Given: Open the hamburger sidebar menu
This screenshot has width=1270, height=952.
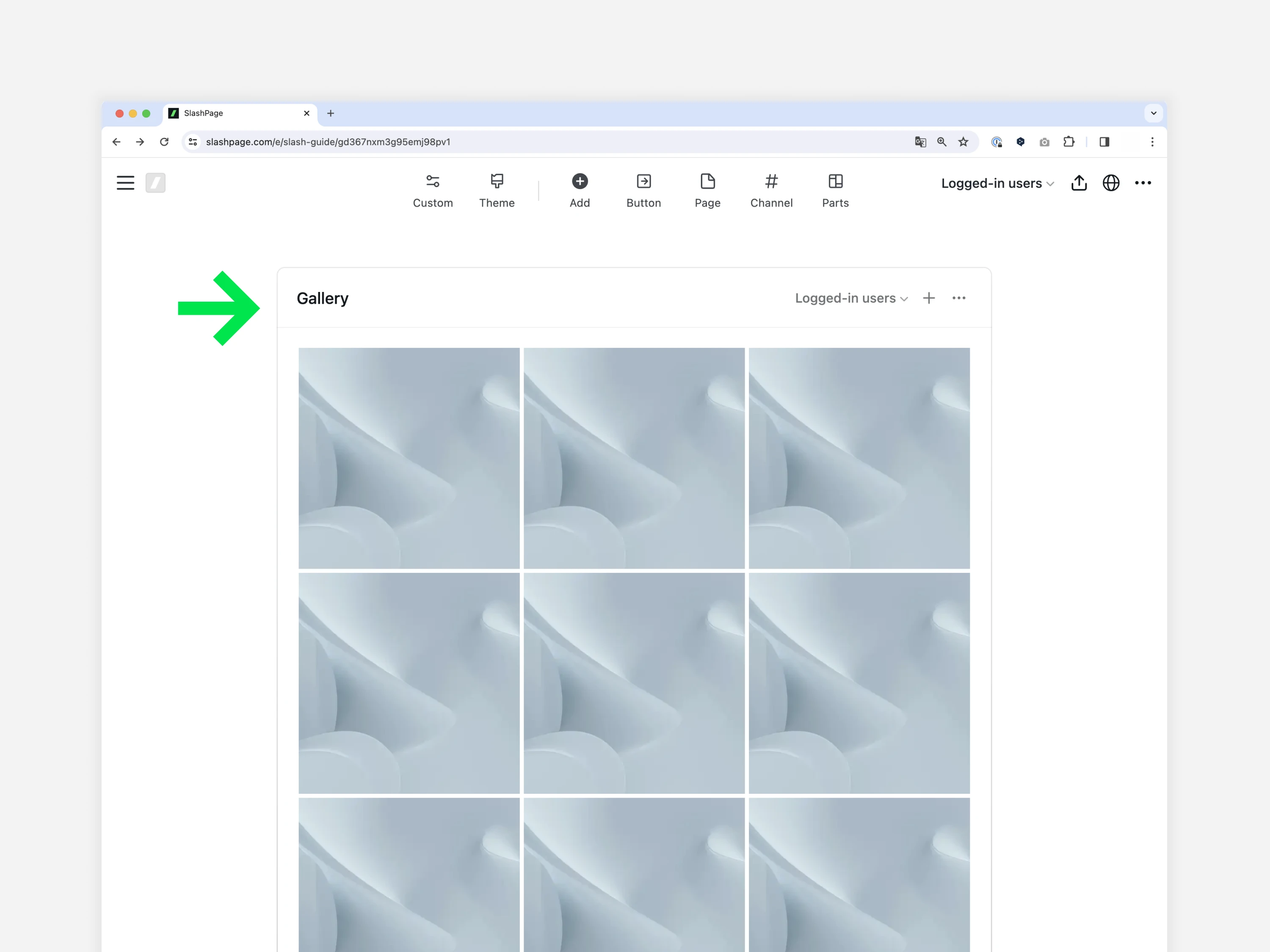Looking at the screenshot, I should pyautogui.click(x=125, y=183).
